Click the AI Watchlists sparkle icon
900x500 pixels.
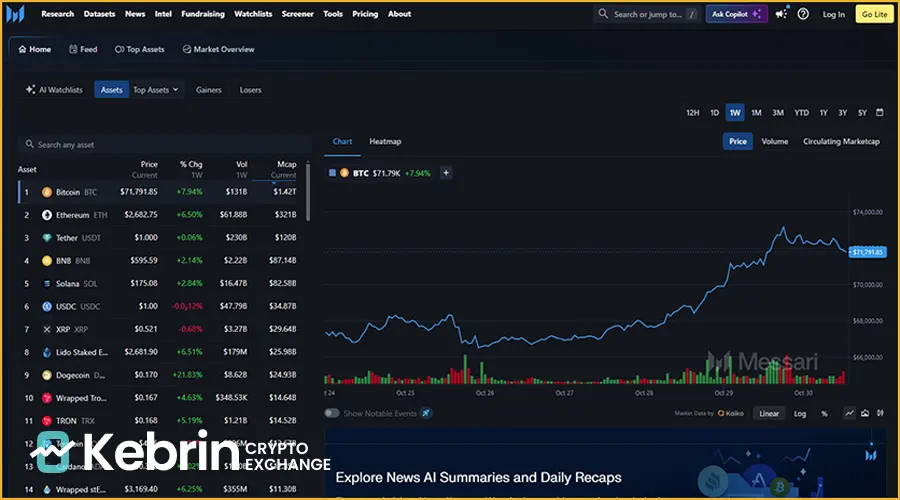(30, 90)
